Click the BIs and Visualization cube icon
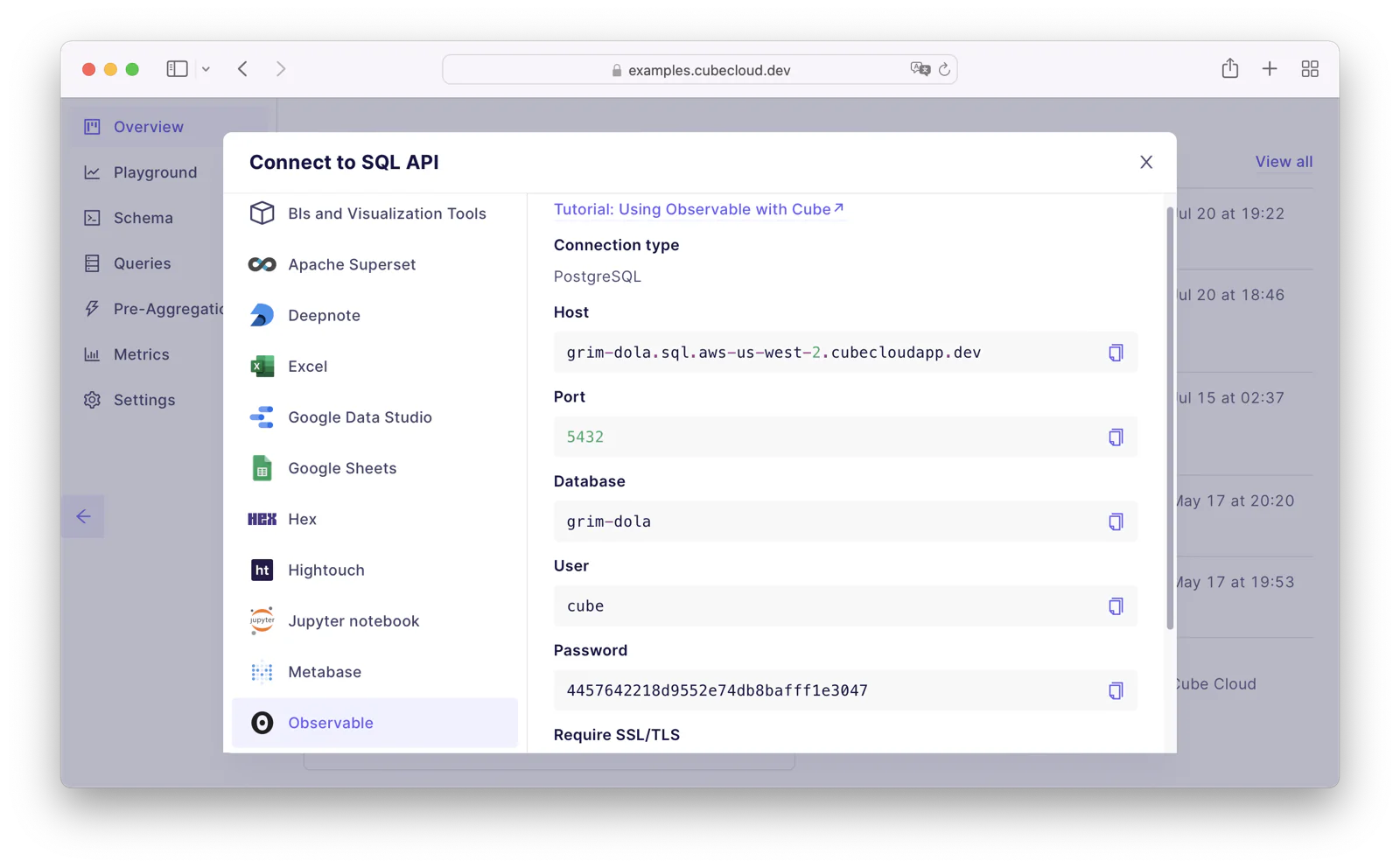Viewport: 1400px width, 868px height. tap(262, 213)
